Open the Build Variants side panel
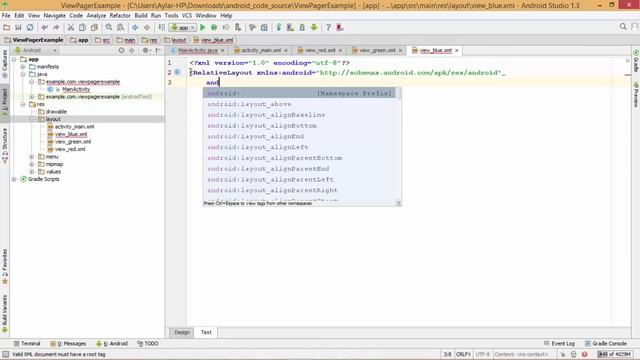 (5, 313)
